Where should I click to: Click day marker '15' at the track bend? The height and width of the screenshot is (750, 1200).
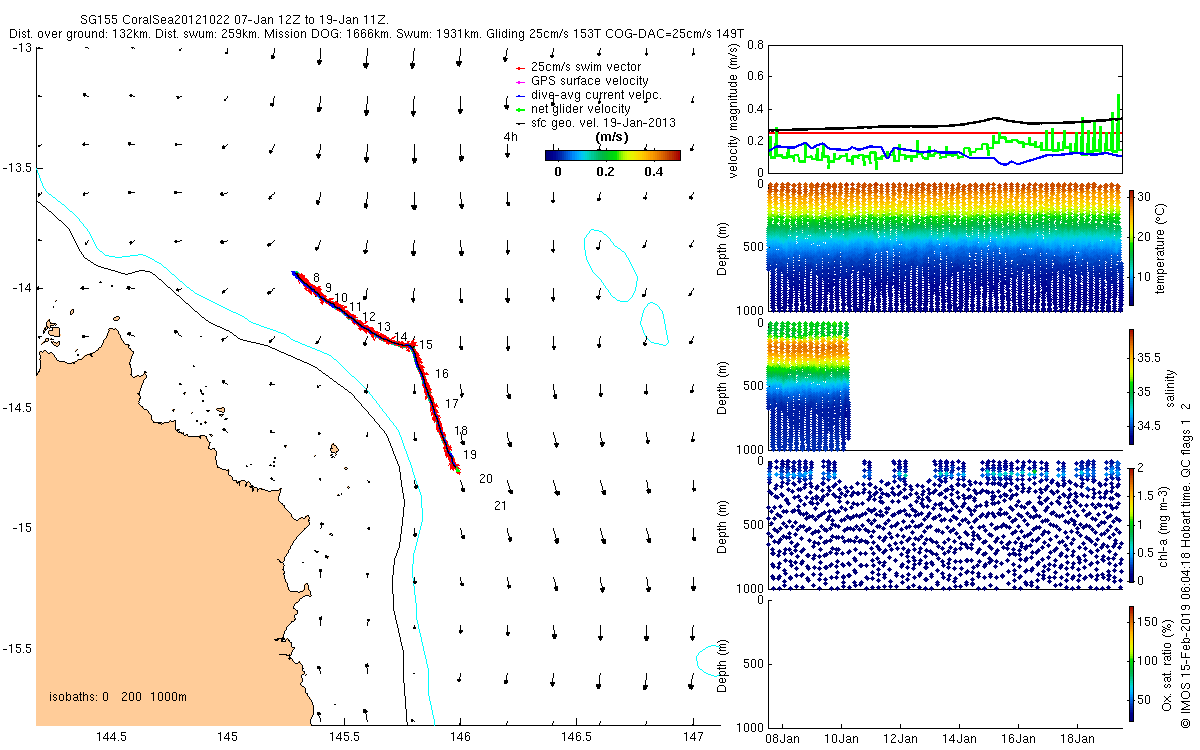[x=426, y=344]
